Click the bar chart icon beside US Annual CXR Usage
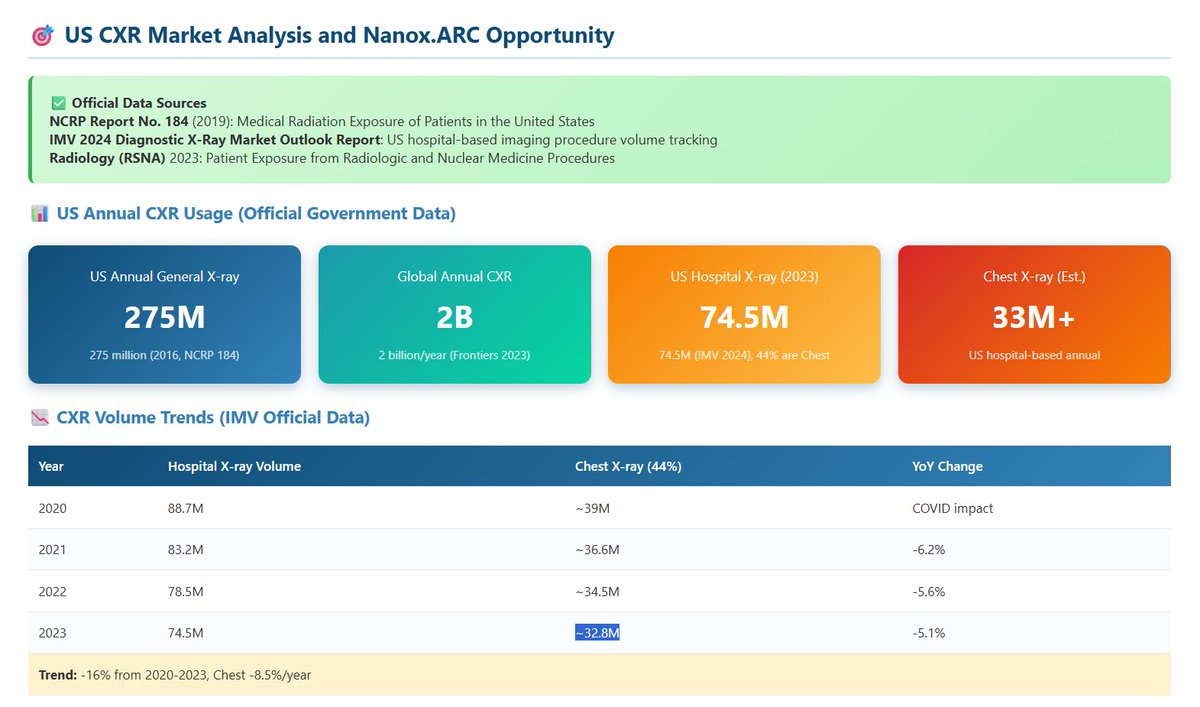1200x707 pixels. [40, 213]
